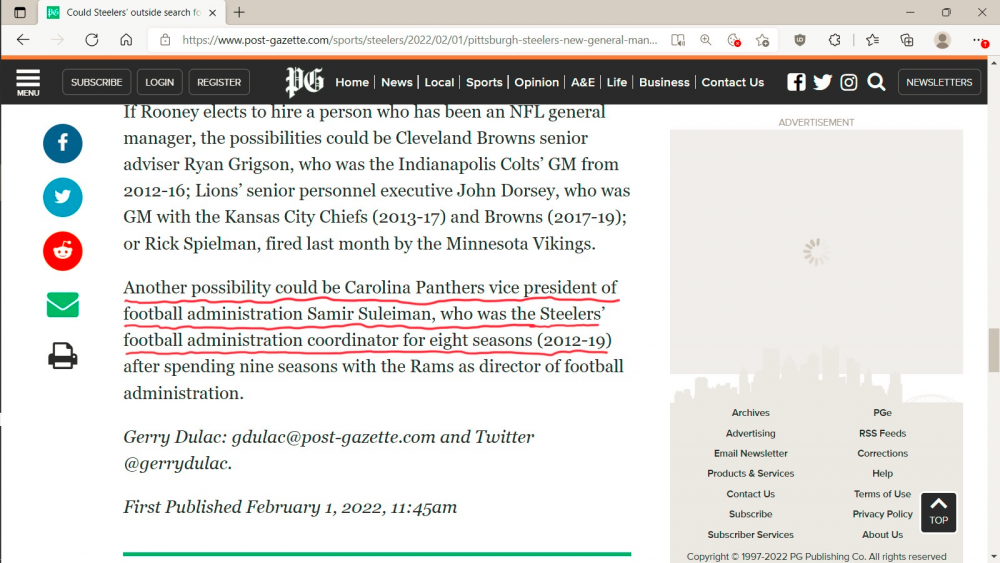Share article on Reddit

[62, 251]
